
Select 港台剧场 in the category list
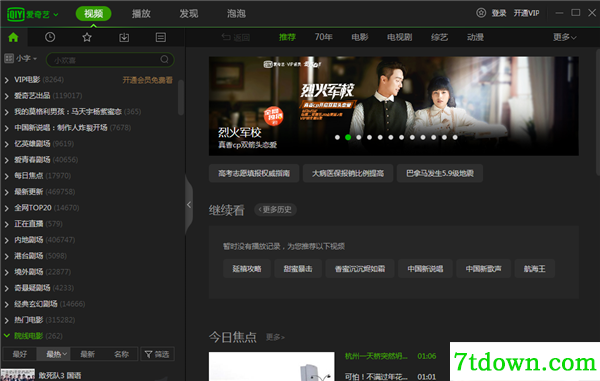[x=29, y=256]
